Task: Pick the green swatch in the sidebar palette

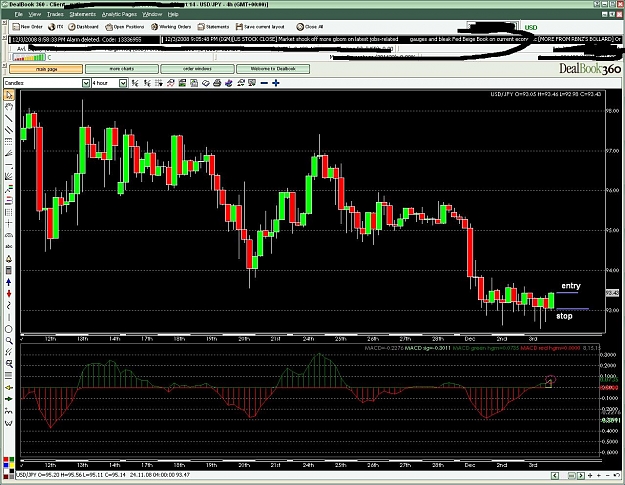Action: point(11,460)
